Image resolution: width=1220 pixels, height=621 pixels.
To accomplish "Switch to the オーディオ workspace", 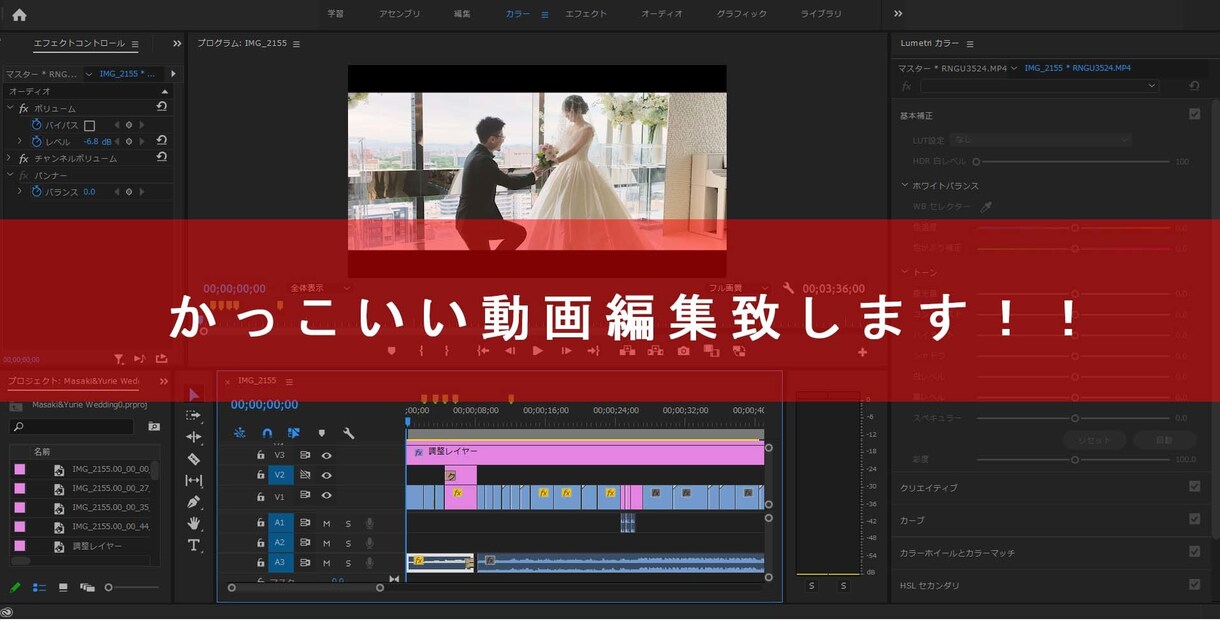I will point(662,14).
